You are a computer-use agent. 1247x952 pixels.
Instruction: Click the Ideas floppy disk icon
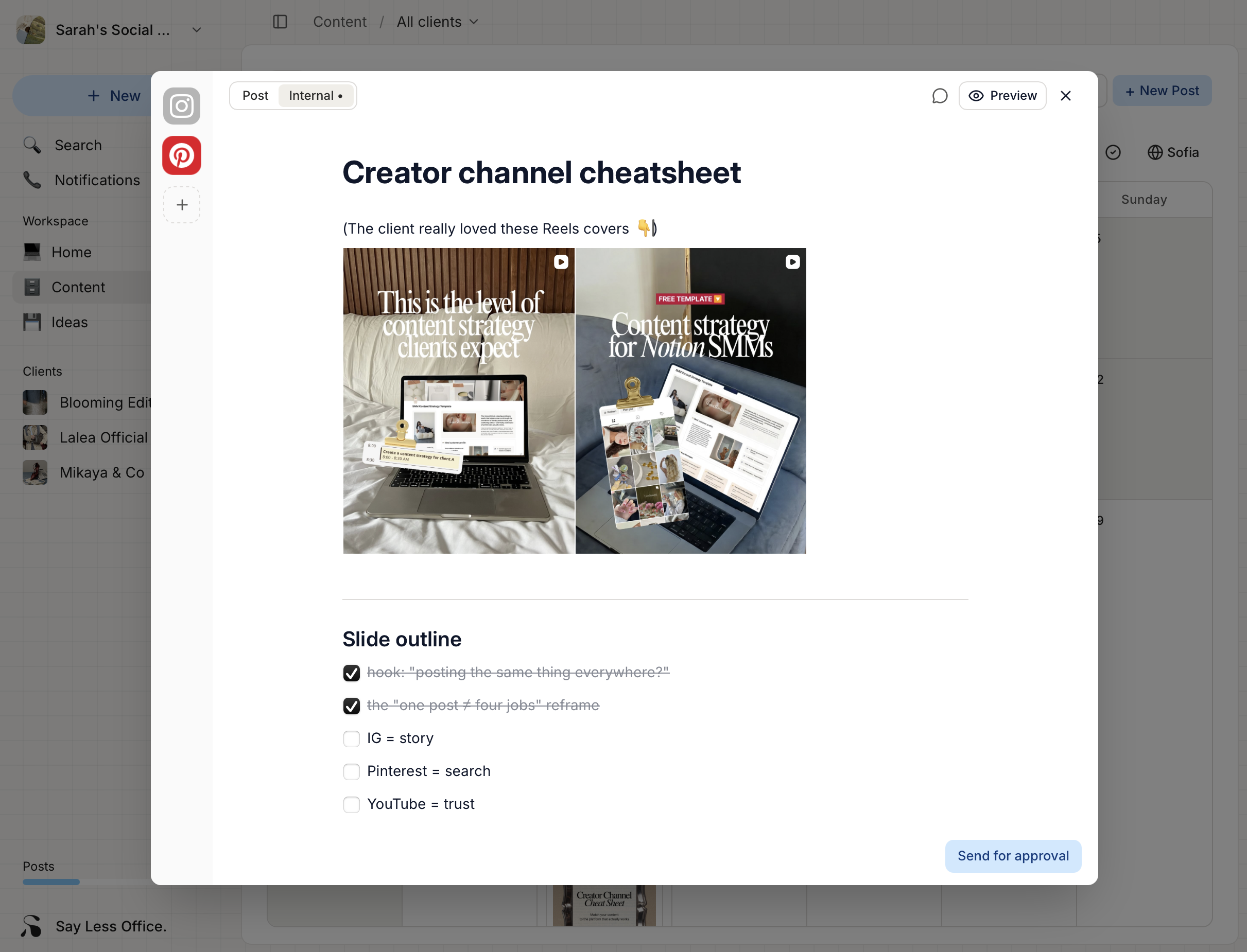(x=32, y=322)
